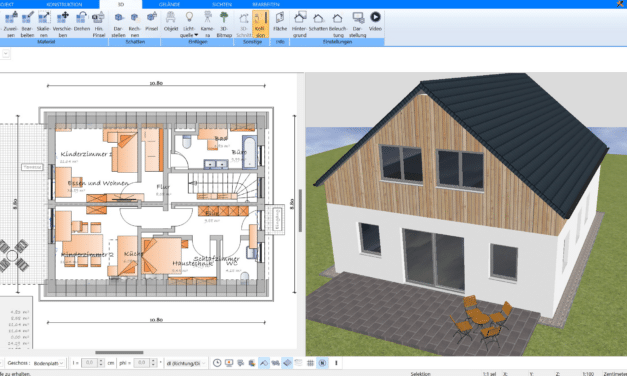This screenshot has width=627, height=376.
Task: Select the sliding terrace door in 3D view
Action: point(434,260)
